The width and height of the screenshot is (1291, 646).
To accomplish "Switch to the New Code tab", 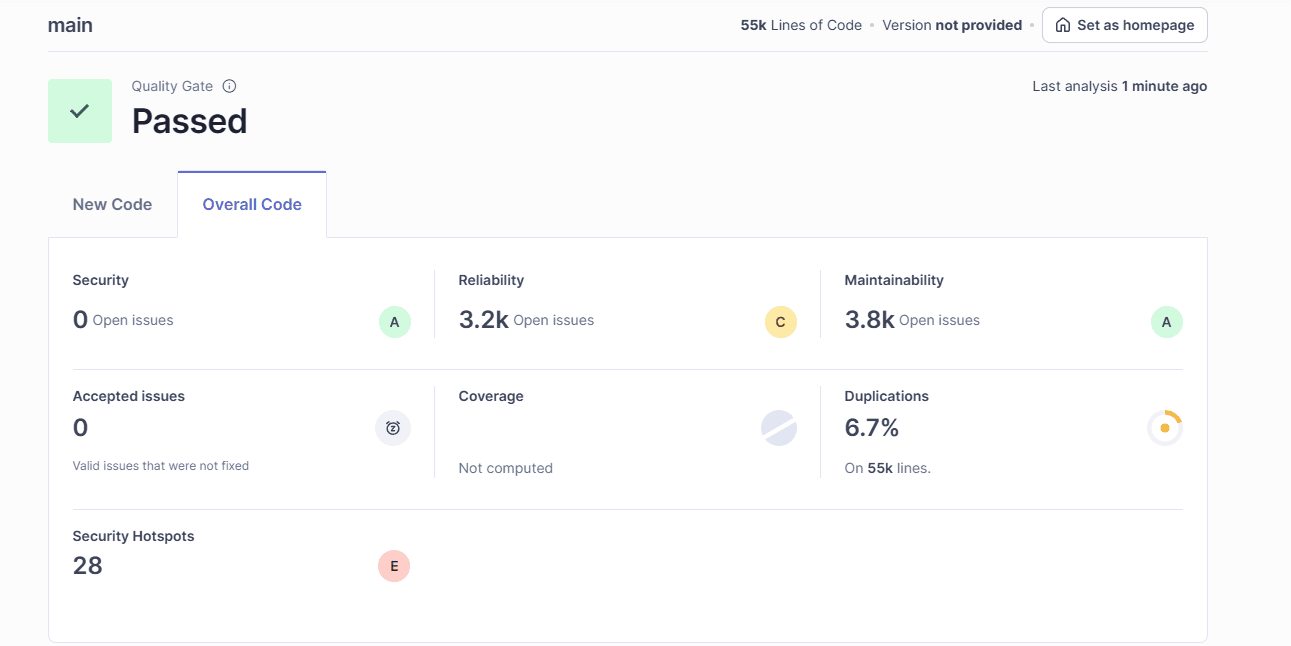I will coord(112,204).
